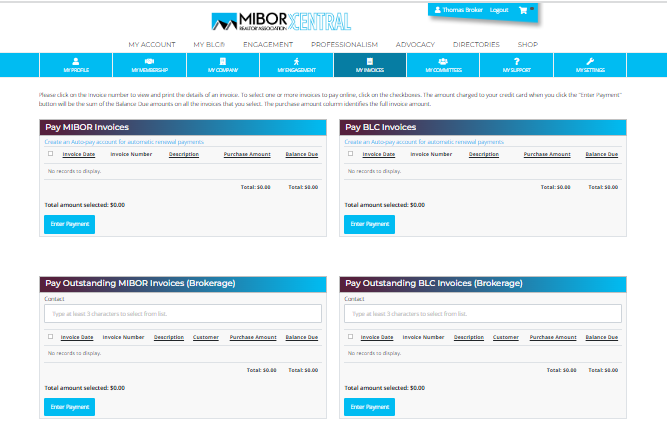Screen dimensions: 667x442
Task: Sort Outstanding BLC Brokerage invoices by Purchase Amount
Action: coord(553,337)
